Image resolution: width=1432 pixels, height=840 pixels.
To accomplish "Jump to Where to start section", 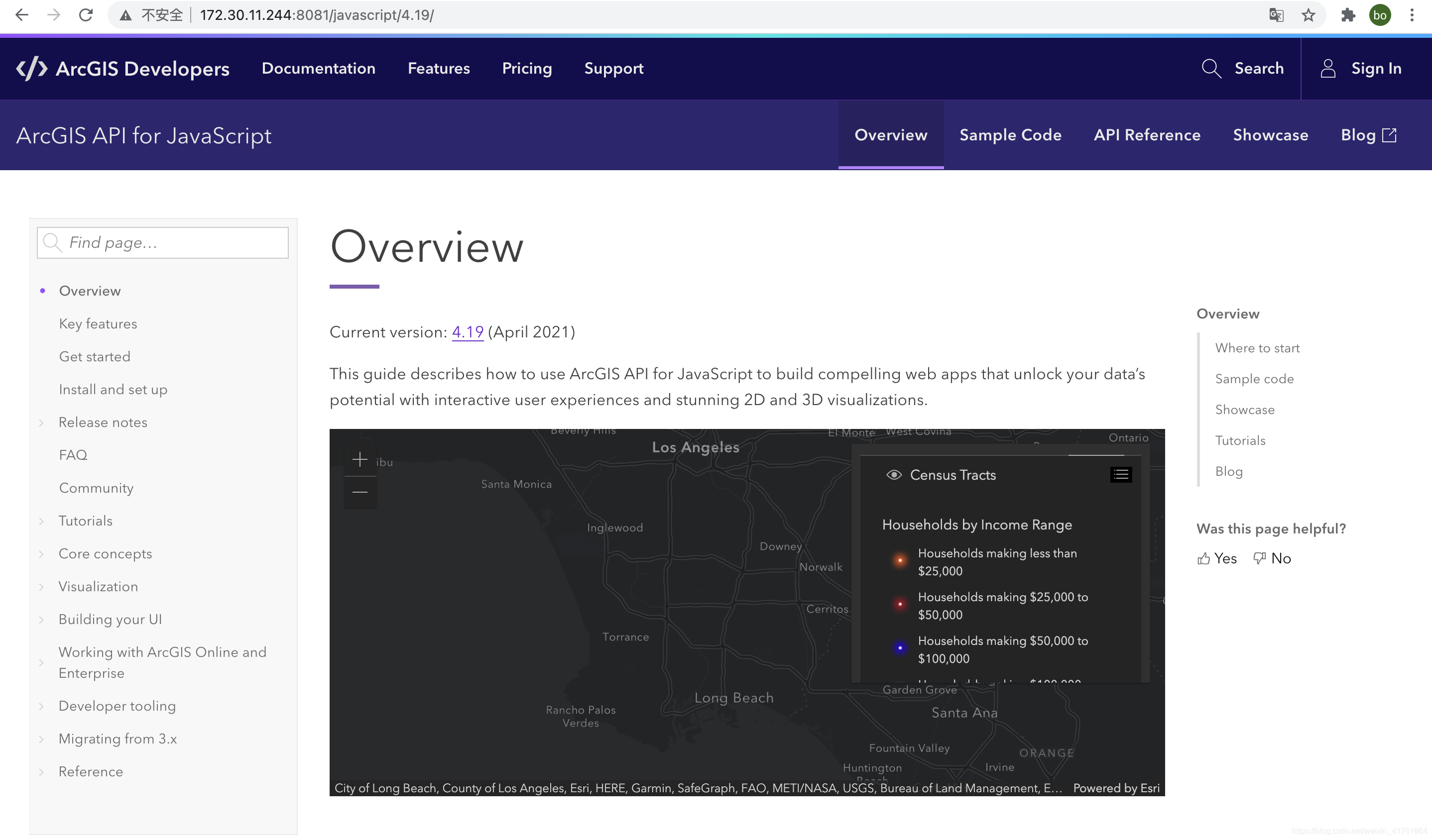I will pos(1257,348).
